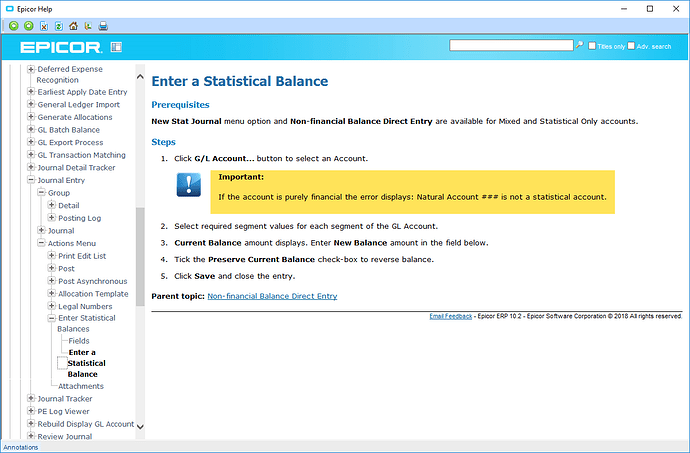Collapse the Enter Statistical Balances node

(51, 318)
